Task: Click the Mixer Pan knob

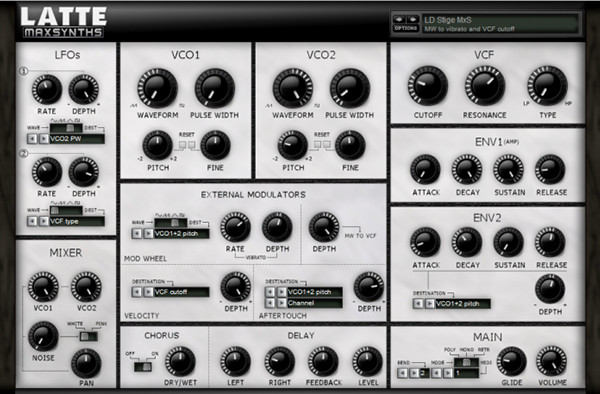Action: [x=86, y=363]
